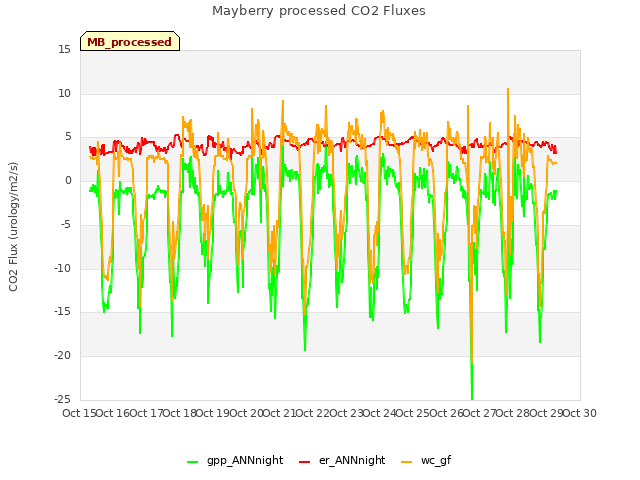Click the y-axis value 15

(x=64, y=50)
